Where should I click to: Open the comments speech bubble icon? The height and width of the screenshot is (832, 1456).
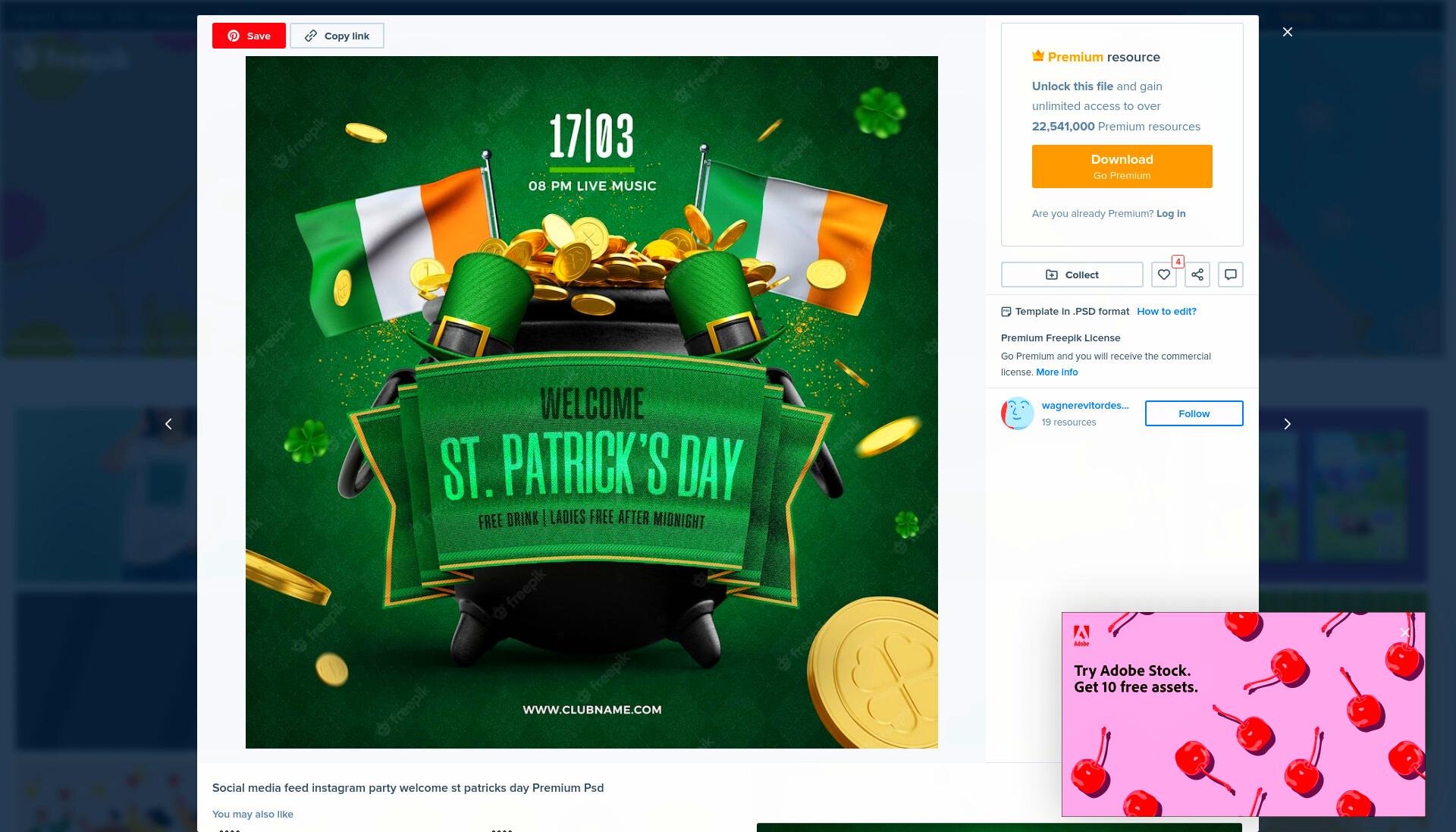pos(1231,275)
